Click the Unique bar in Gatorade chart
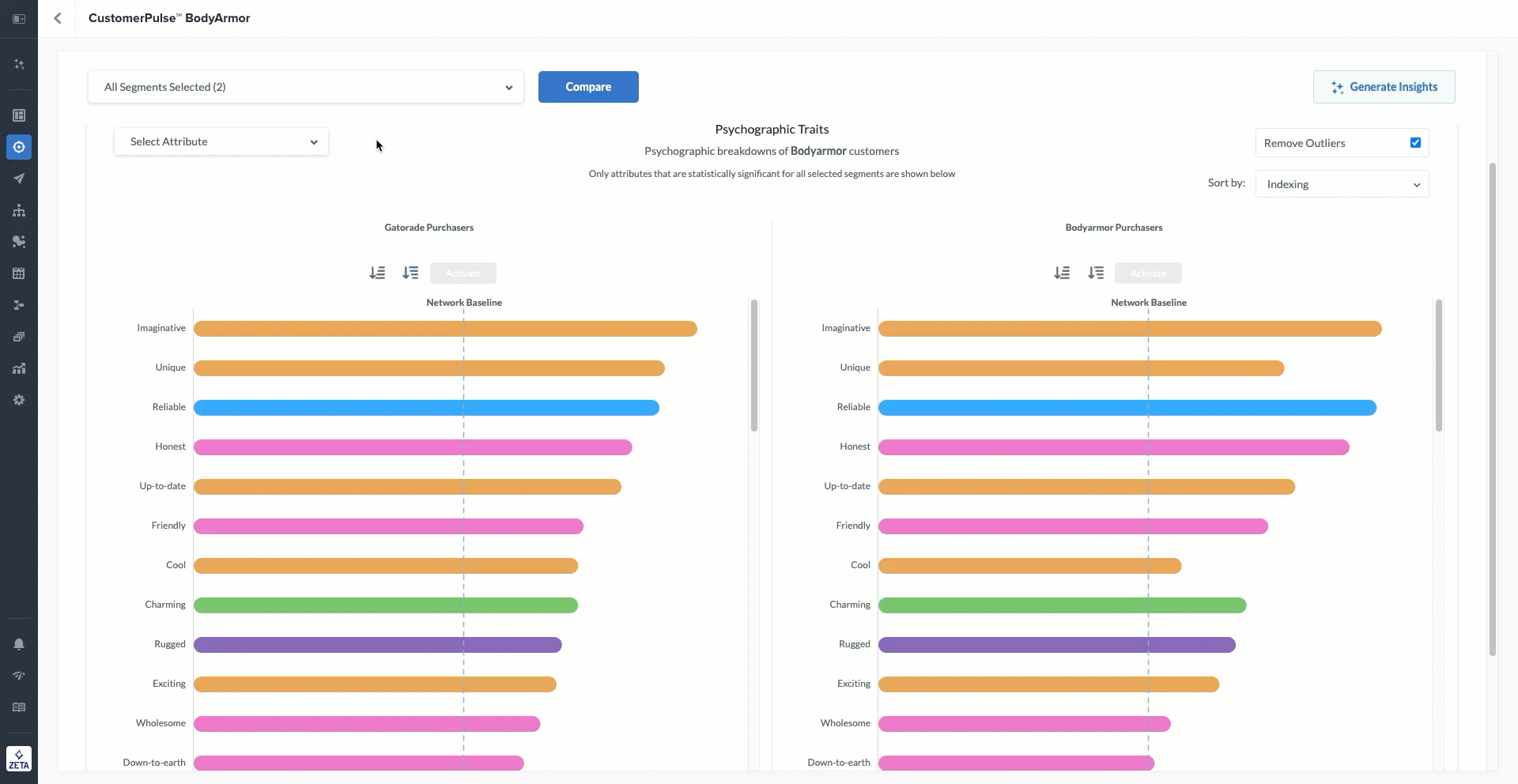The image size is (1518, 784). point(429,368)
